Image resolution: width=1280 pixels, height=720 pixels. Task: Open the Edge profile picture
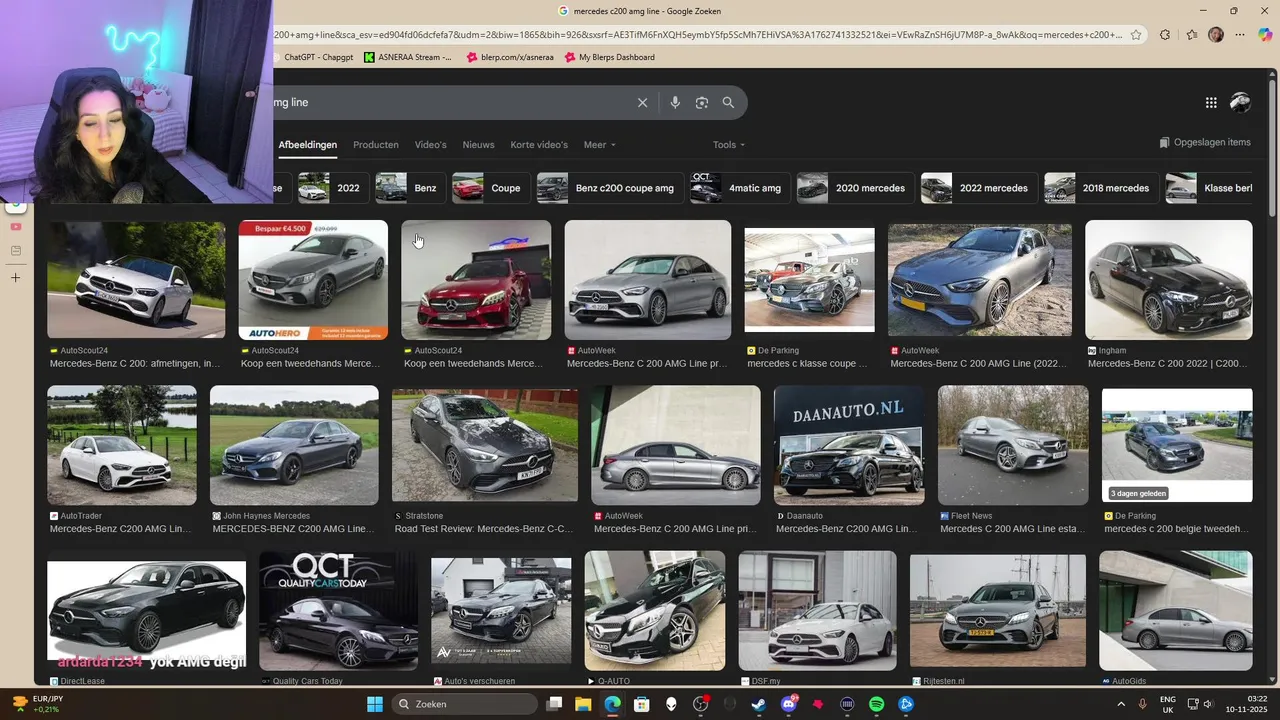click(1215, 34)
